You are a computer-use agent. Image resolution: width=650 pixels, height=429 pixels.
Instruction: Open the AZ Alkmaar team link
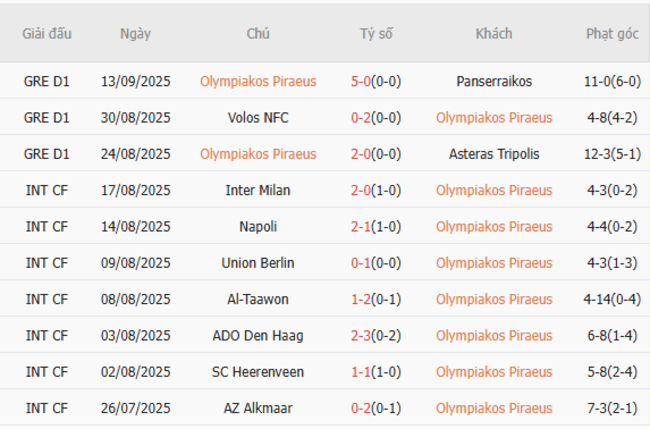258,408
